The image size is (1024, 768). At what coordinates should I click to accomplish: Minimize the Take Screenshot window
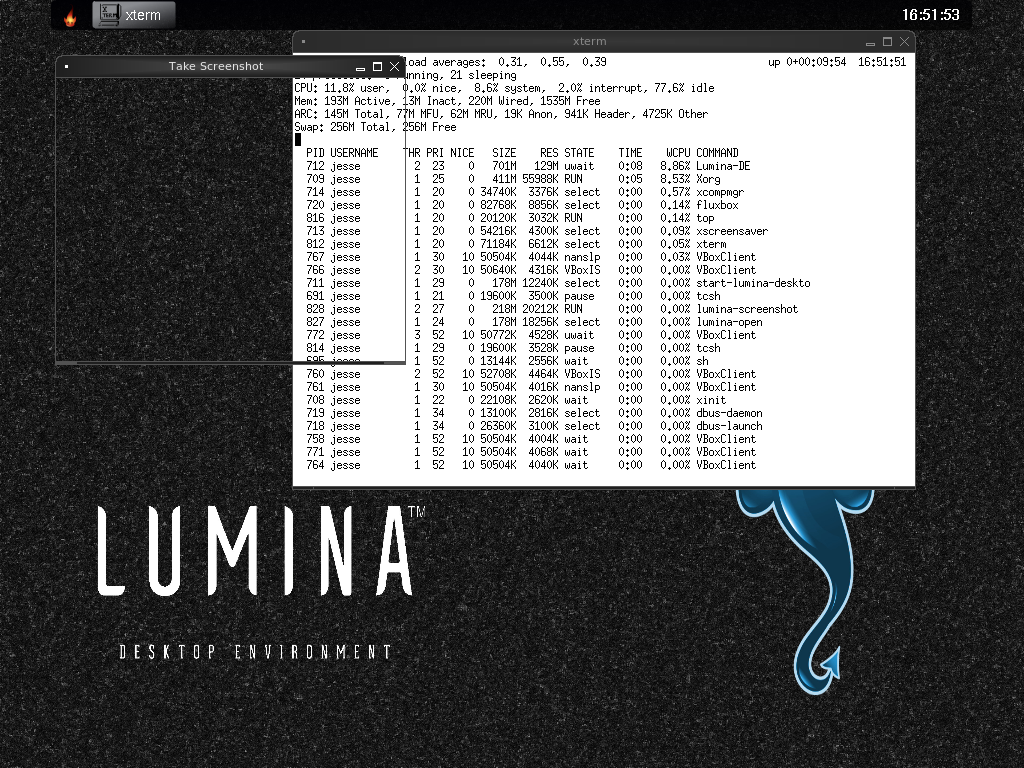pos(360,67)
